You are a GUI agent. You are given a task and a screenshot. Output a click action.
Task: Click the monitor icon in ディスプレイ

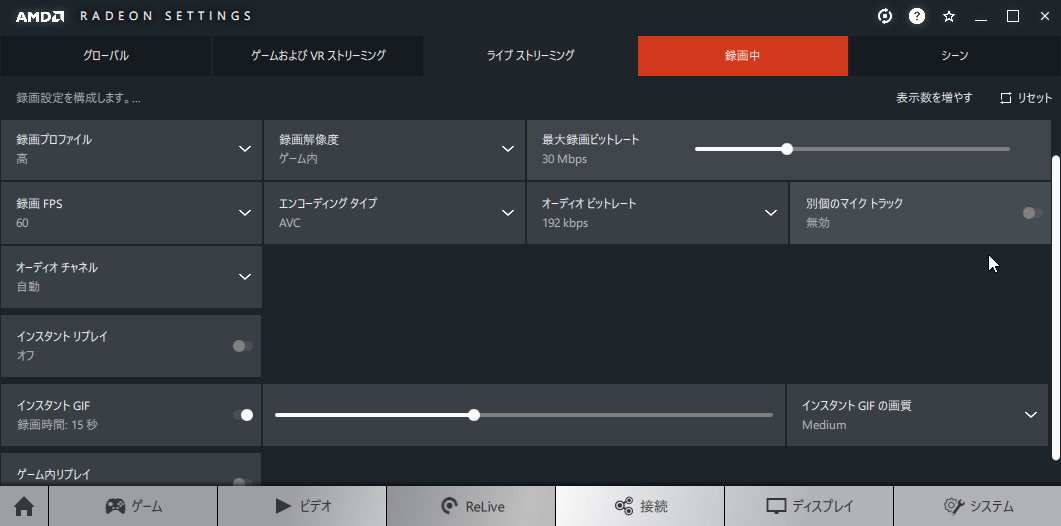click(775, 506)
